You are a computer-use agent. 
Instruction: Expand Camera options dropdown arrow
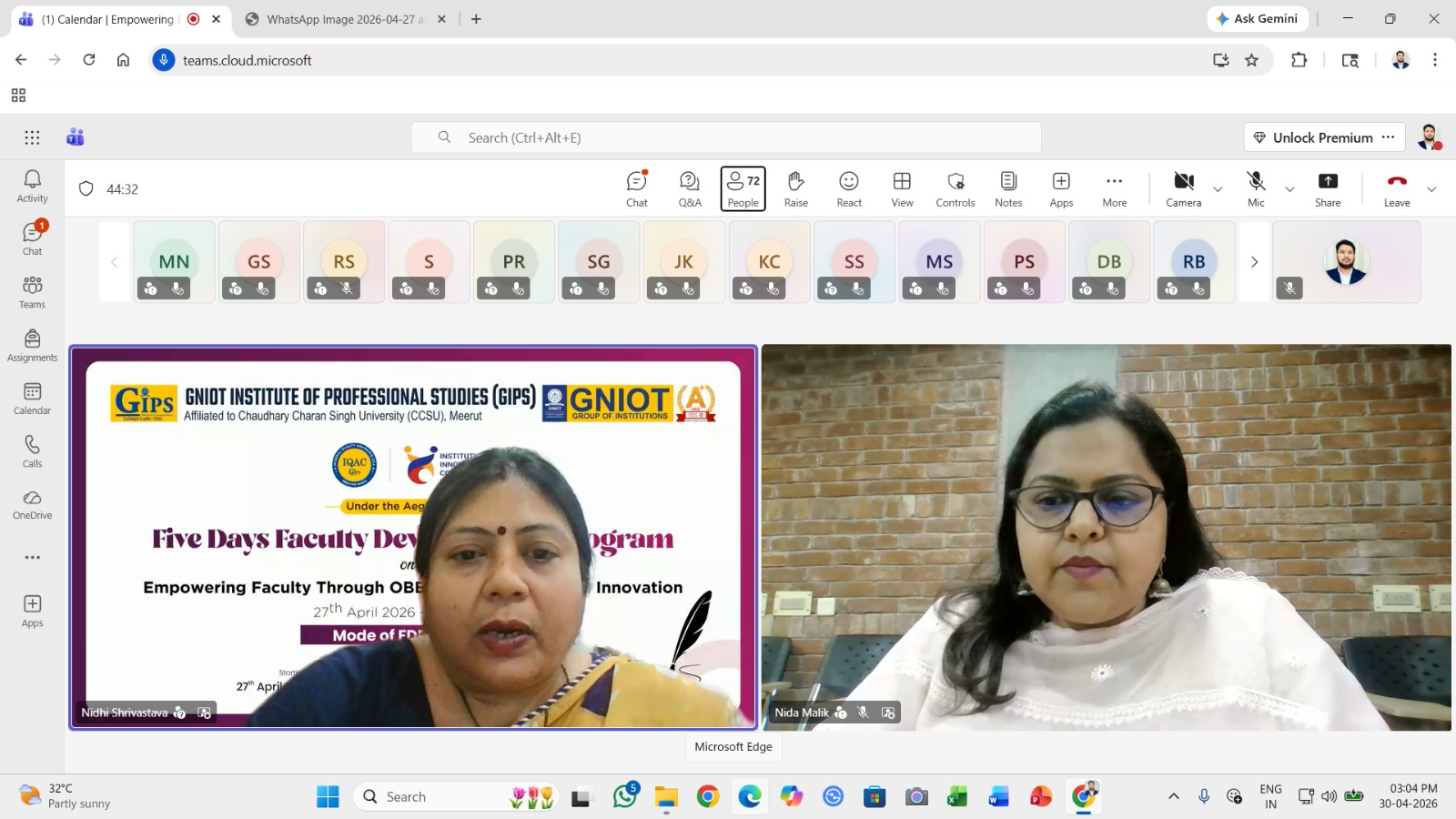pyautogui.click(x=1218, y=189)
